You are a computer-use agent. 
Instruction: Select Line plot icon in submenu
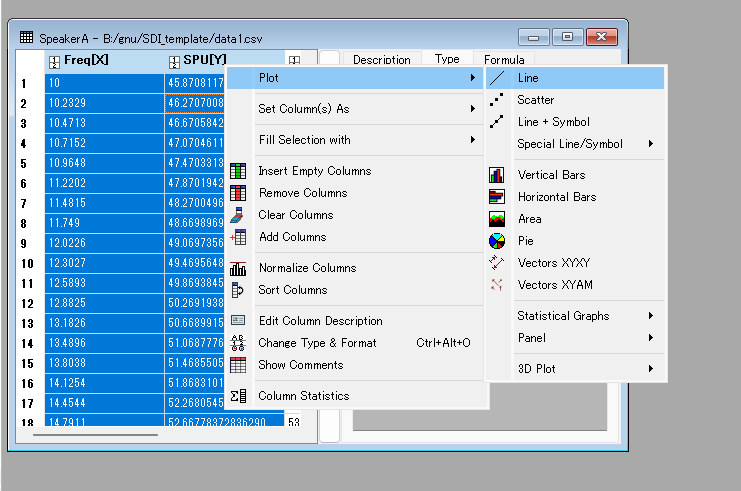tap(497, 77)
